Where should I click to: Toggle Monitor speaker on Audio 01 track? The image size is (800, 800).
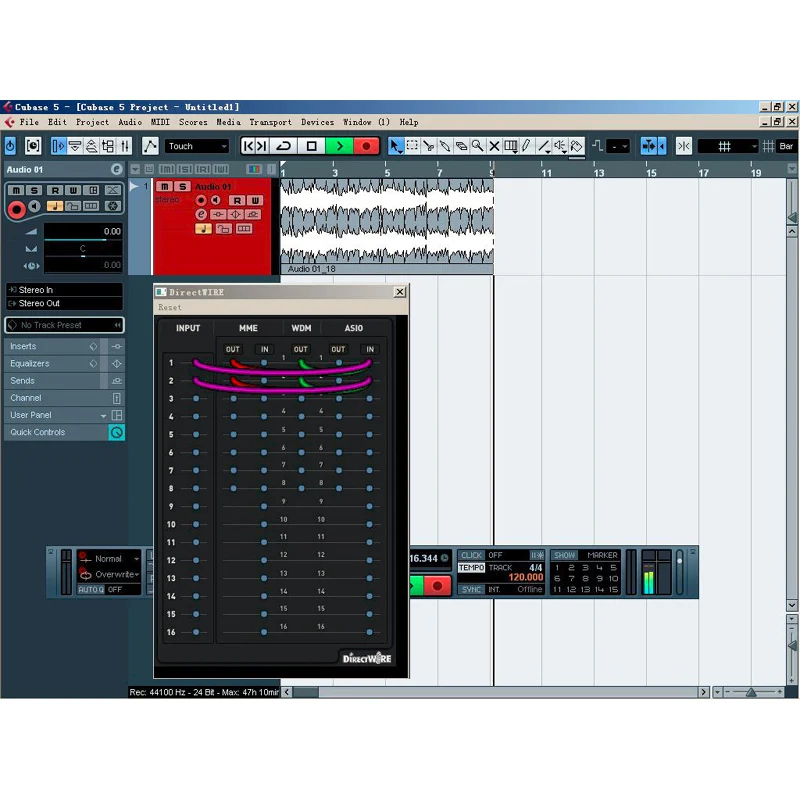point(216,201)
